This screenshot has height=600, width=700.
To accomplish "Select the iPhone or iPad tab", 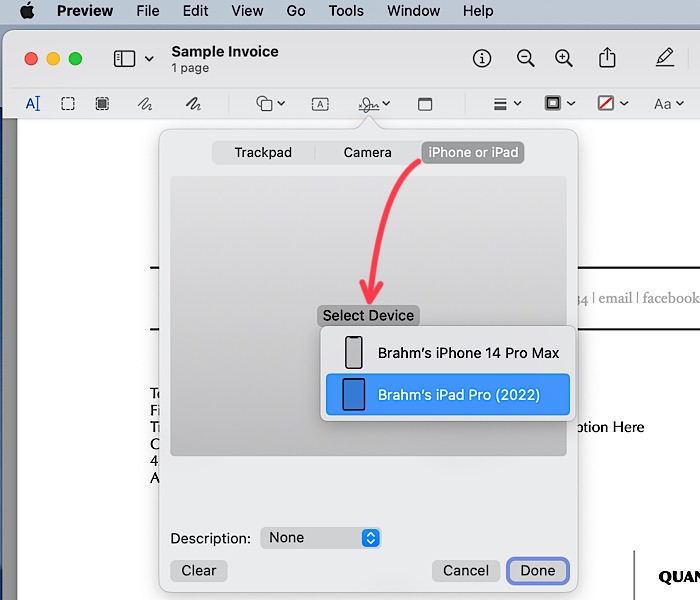I will tap(473, 153).
